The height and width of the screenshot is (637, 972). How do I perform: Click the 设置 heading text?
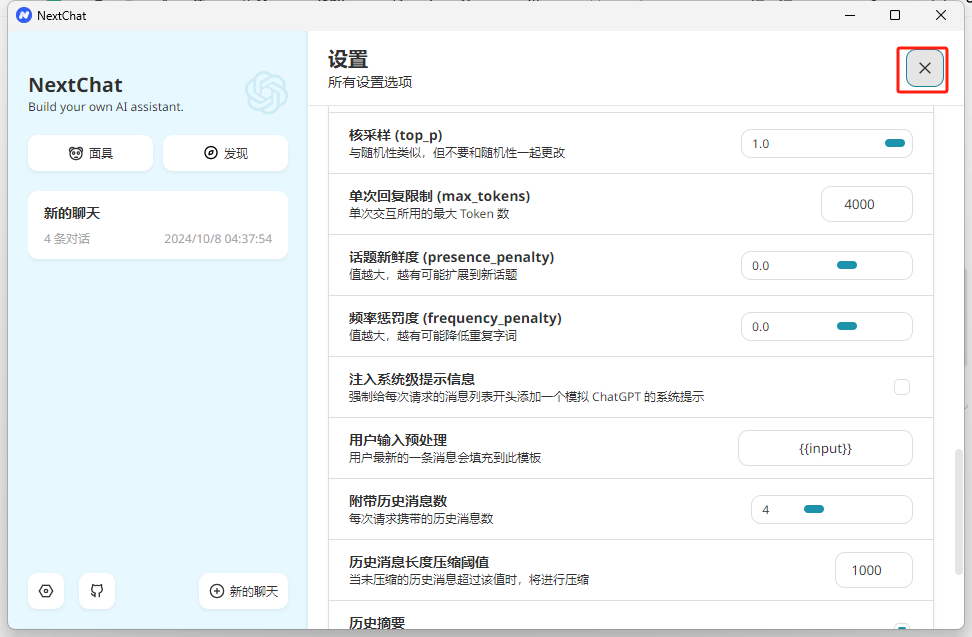(348, 59)
